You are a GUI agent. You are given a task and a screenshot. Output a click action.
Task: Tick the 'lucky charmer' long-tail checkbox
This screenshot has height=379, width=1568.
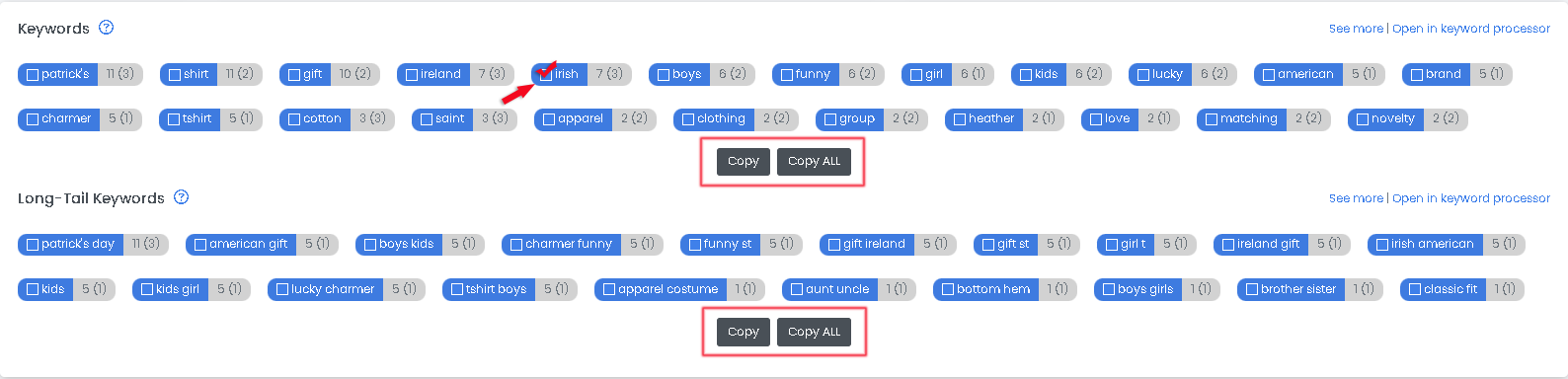coord(282,289)
